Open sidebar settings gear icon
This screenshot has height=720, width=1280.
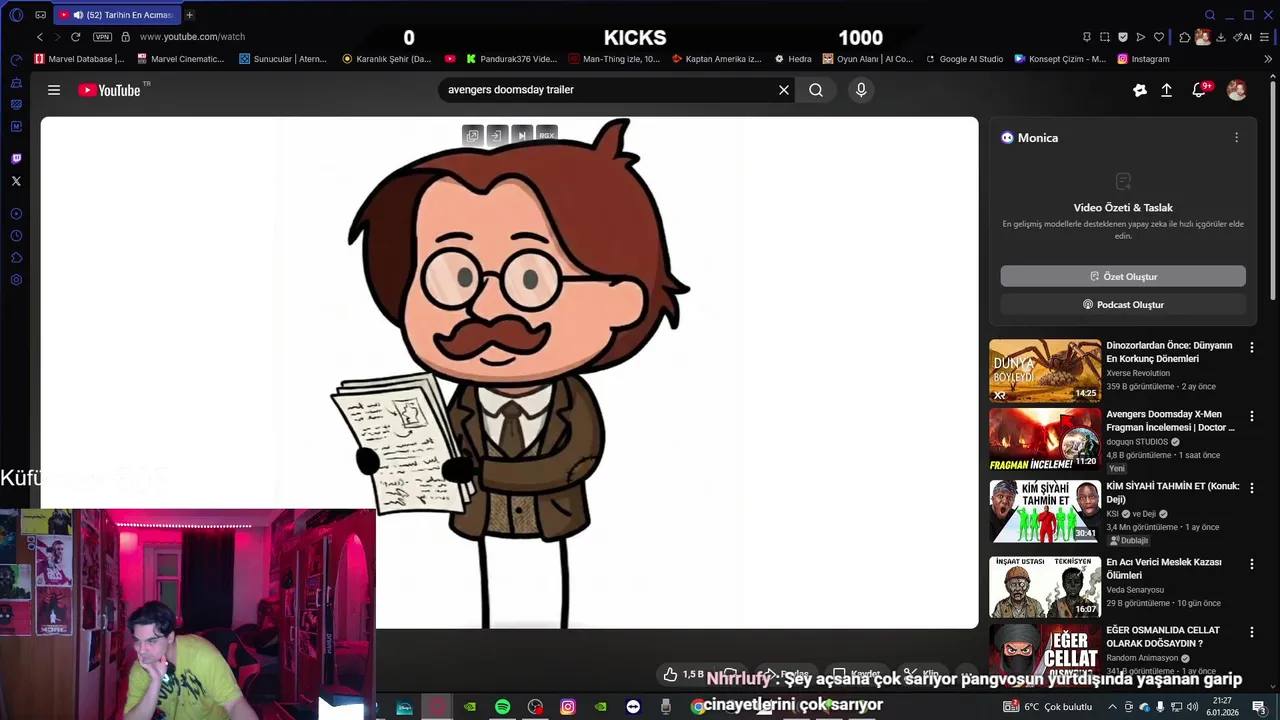[16, 280]
